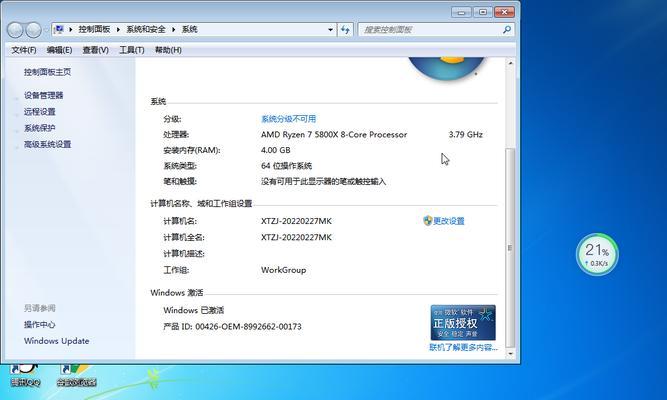Screen dimensions: 667x400
Task: Click 系统 breadcrumb in address bar
Action: 190,29
